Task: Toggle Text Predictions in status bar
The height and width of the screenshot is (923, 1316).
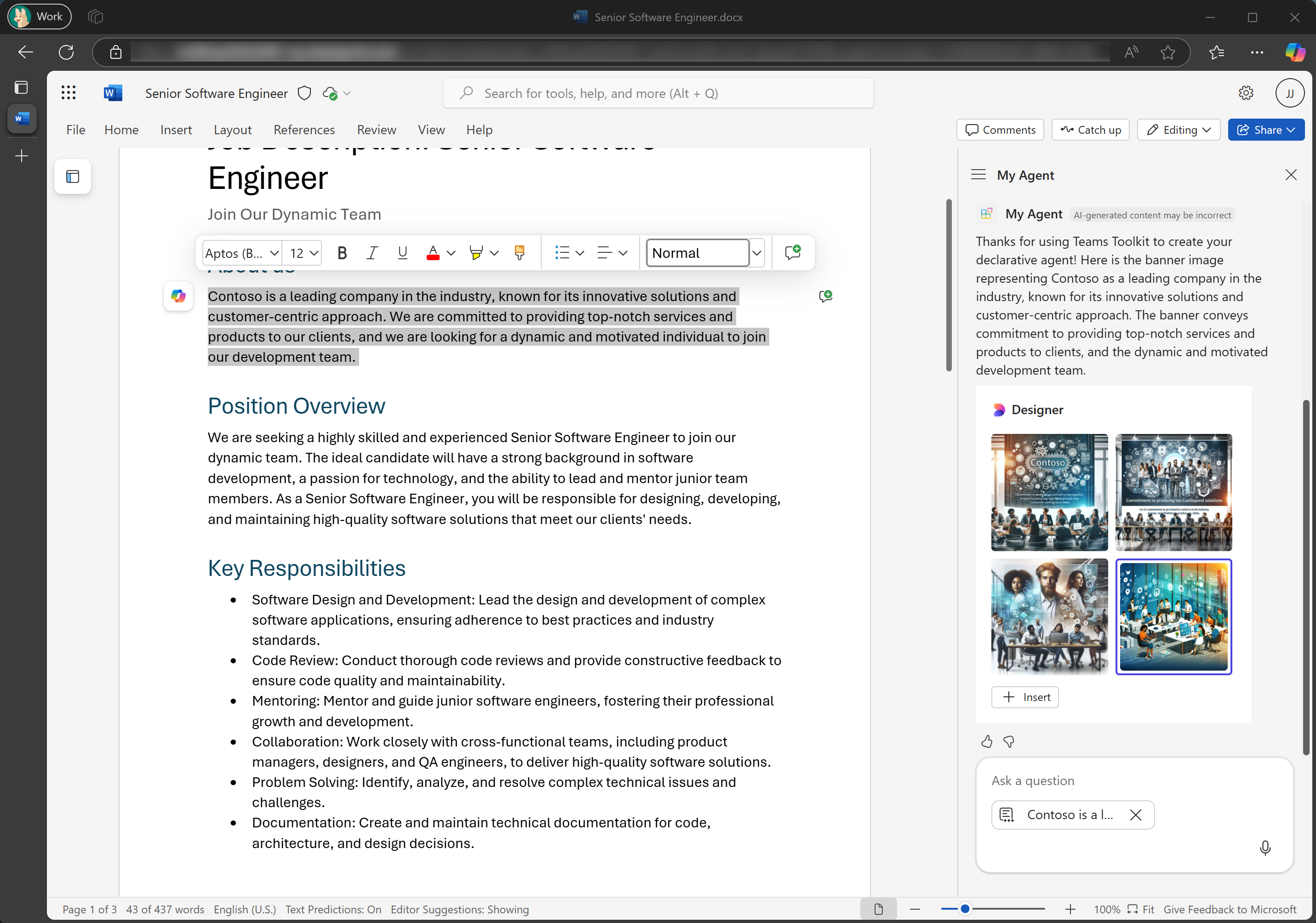Action: point(333,909)
